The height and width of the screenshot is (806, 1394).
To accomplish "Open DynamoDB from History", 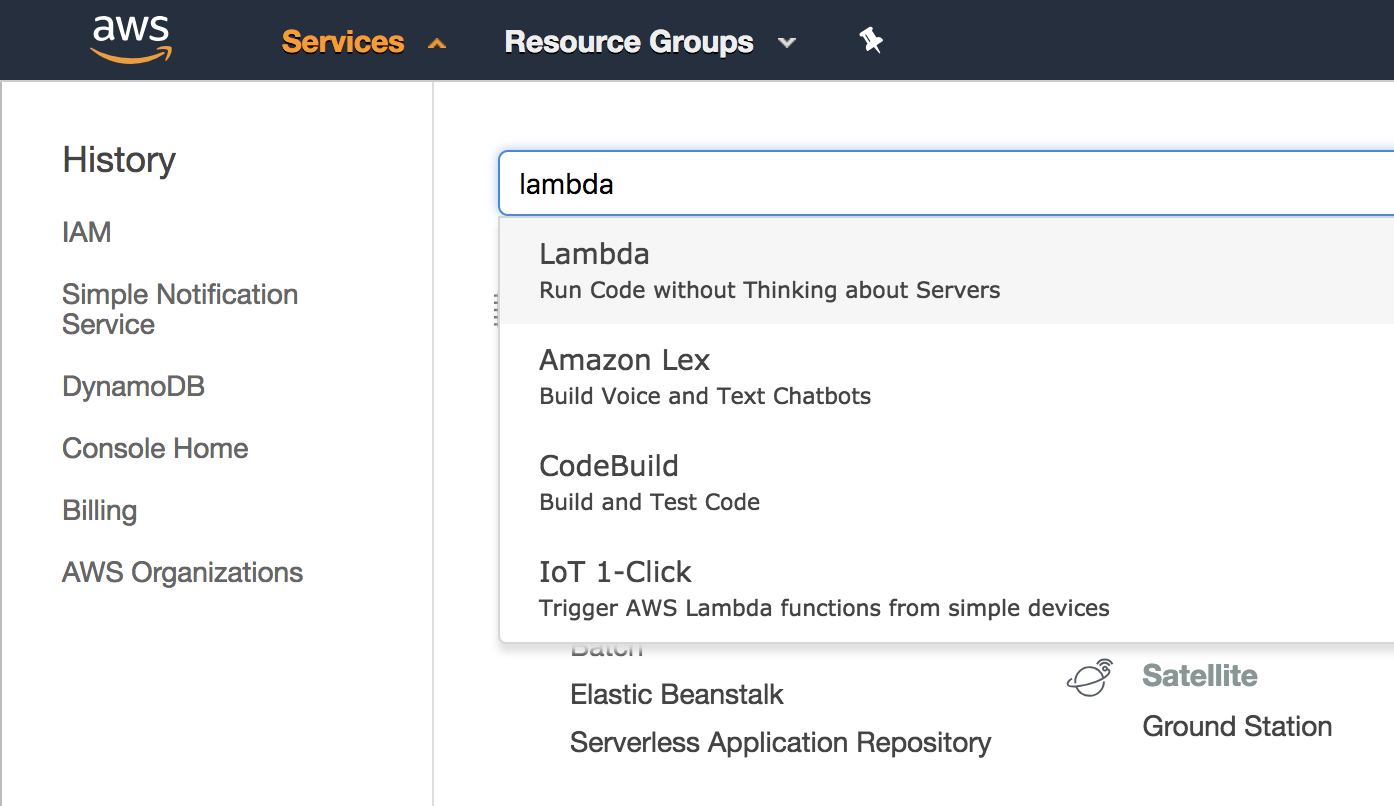I will (x=133, y=386).
